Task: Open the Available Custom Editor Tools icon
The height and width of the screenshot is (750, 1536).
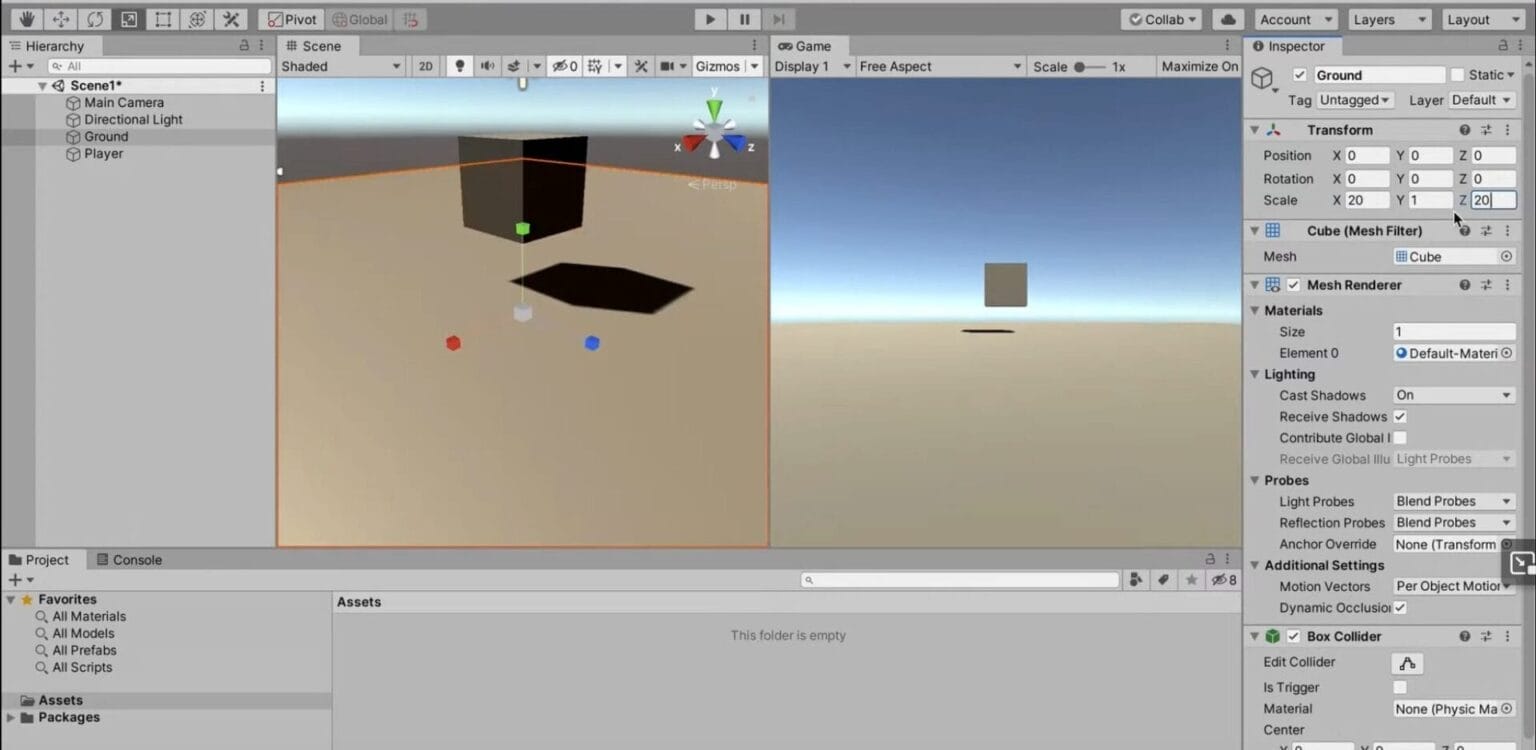Action: 232,19
